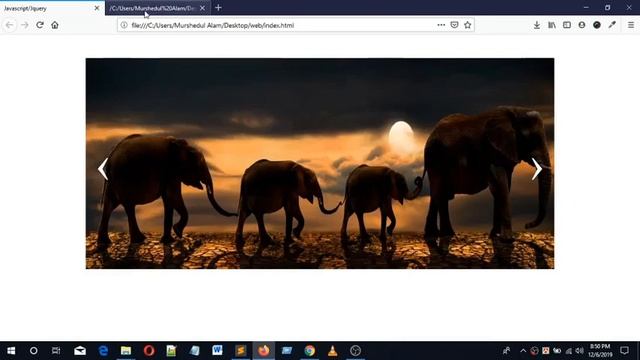Open Microsoft Edge from taskbar
Viewport: 640px width, 360px height.
[103, 351]
